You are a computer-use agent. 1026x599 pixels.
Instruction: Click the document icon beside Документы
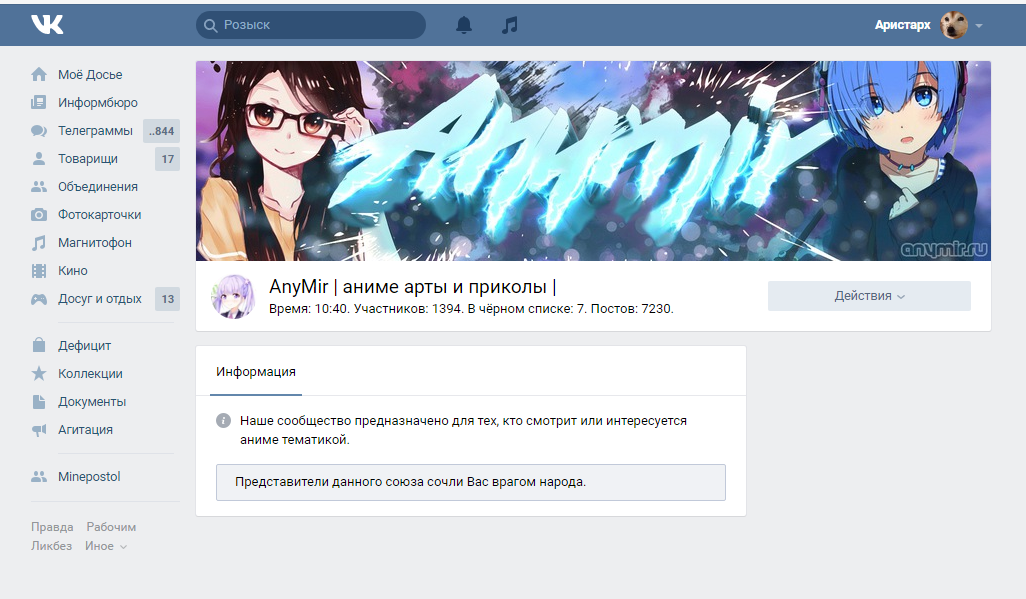coord(39,401)
